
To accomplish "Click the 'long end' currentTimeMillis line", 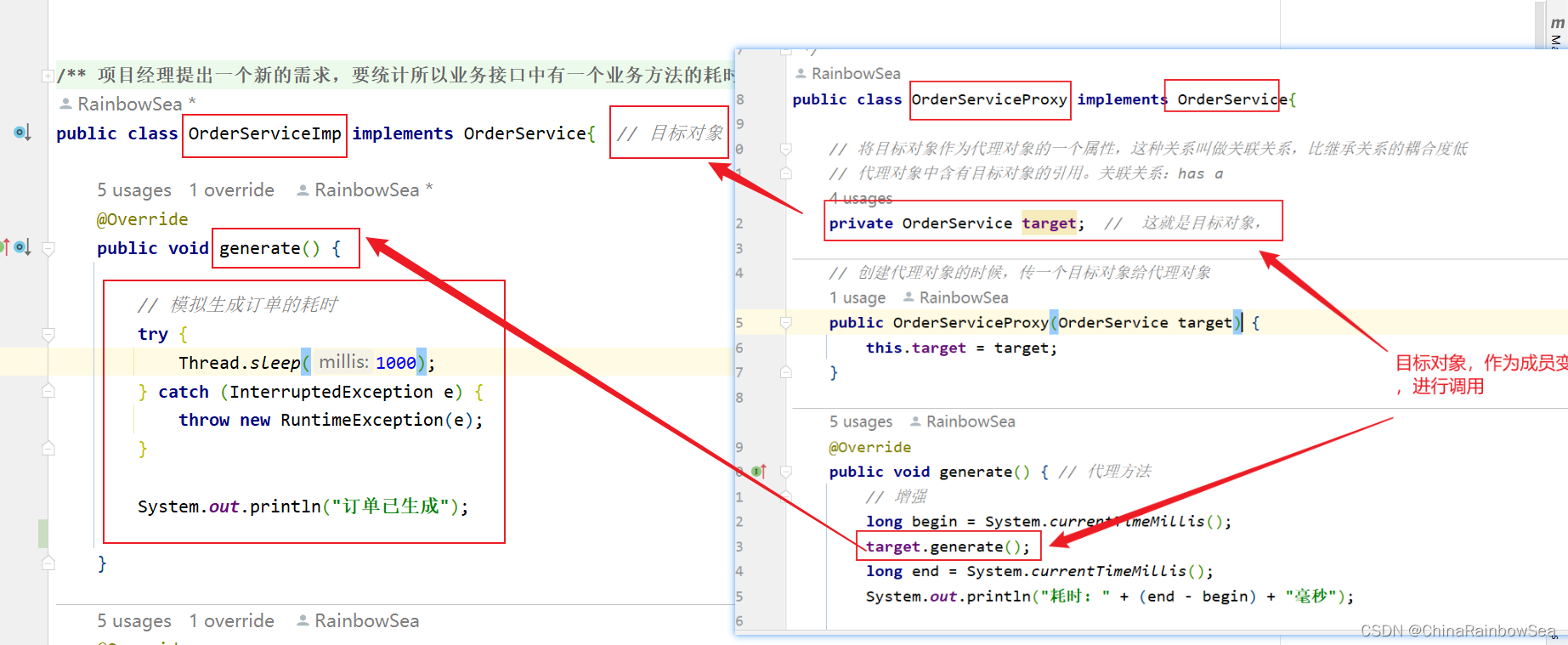I will (1039, 571).
